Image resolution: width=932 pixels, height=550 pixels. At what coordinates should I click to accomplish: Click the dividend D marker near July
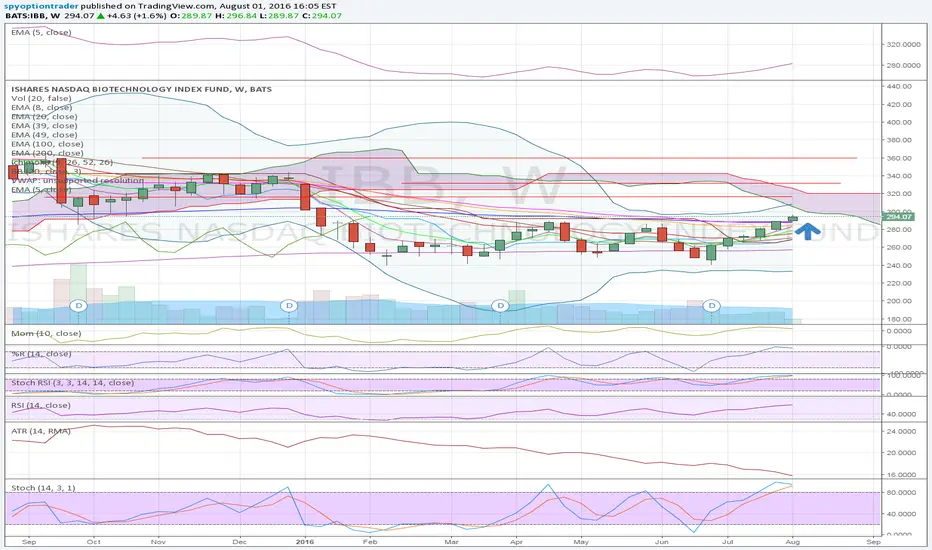tap(711, 306)
